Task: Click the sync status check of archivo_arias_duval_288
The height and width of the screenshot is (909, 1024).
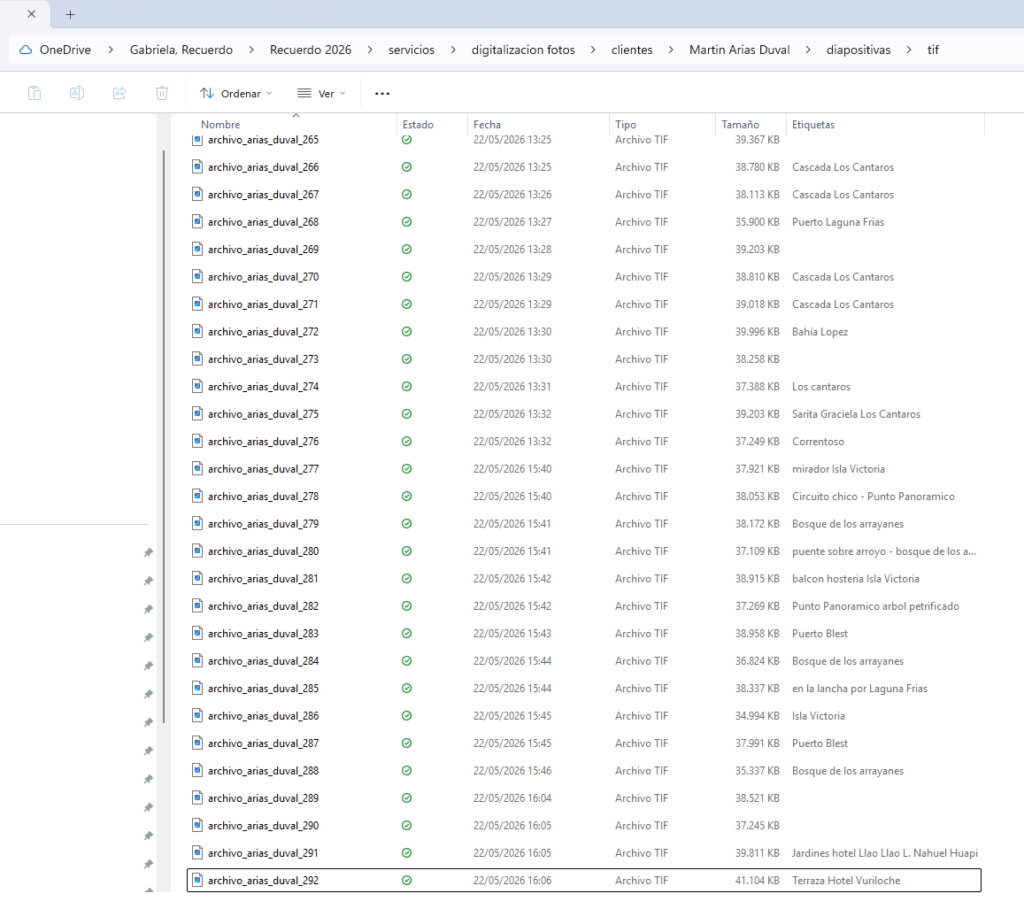Action: (x=407, y=771)
